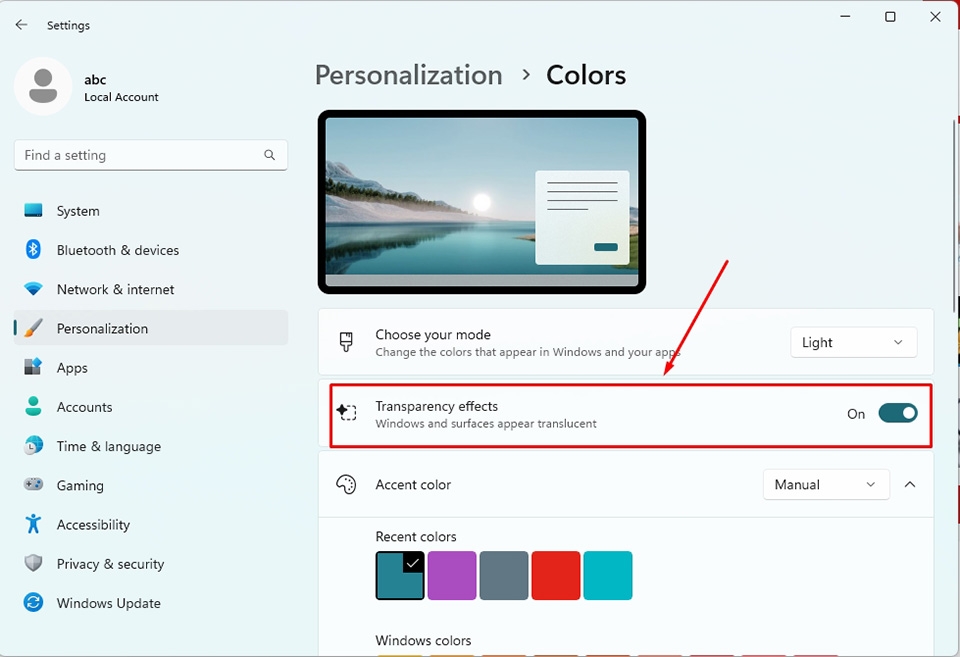Screen dimensions: 960x657
Task: Select the teal recent color swatch
Action: pos(400,575)
